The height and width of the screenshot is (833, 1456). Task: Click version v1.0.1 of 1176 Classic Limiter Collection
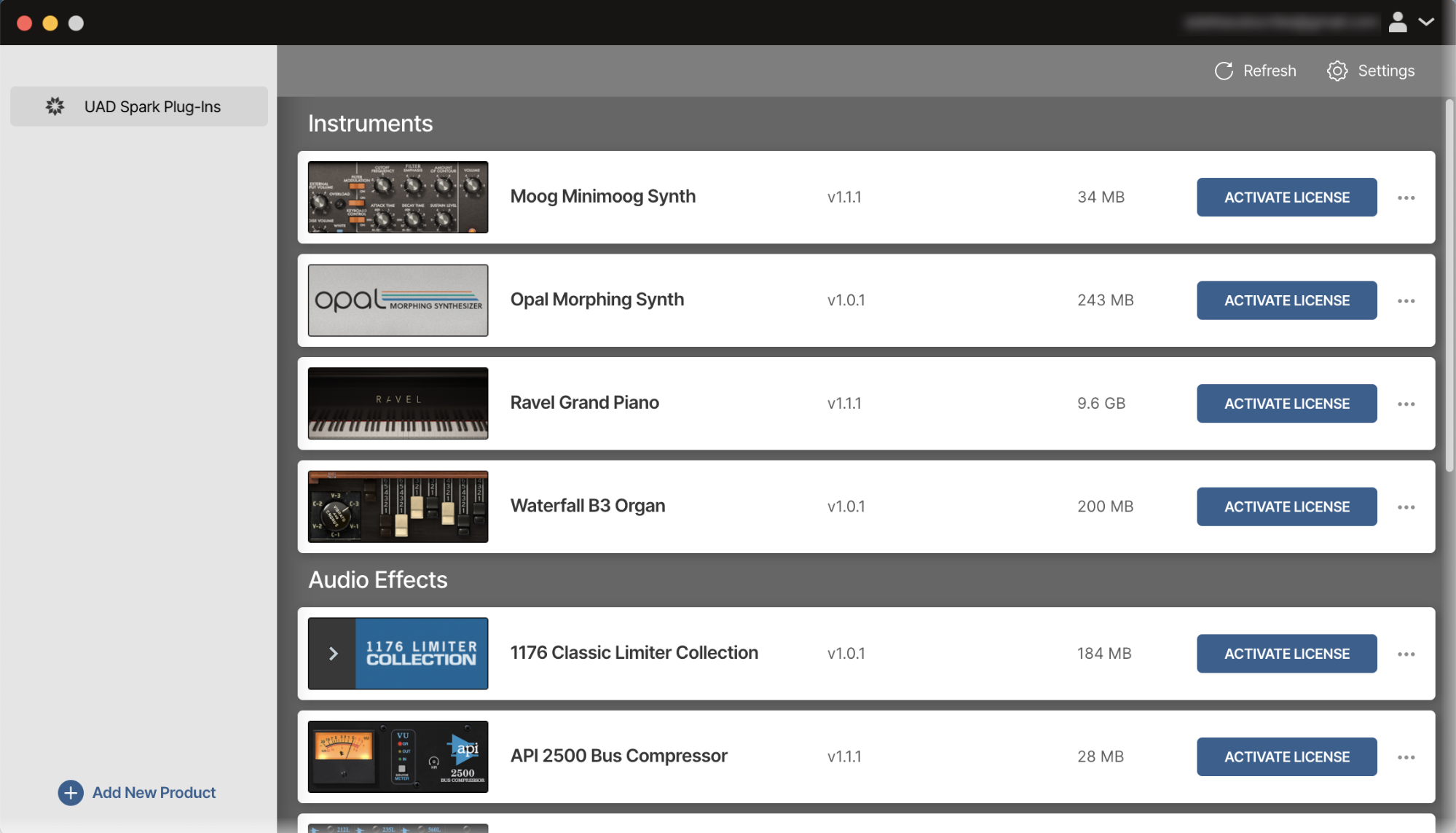[x=846, y=654]
